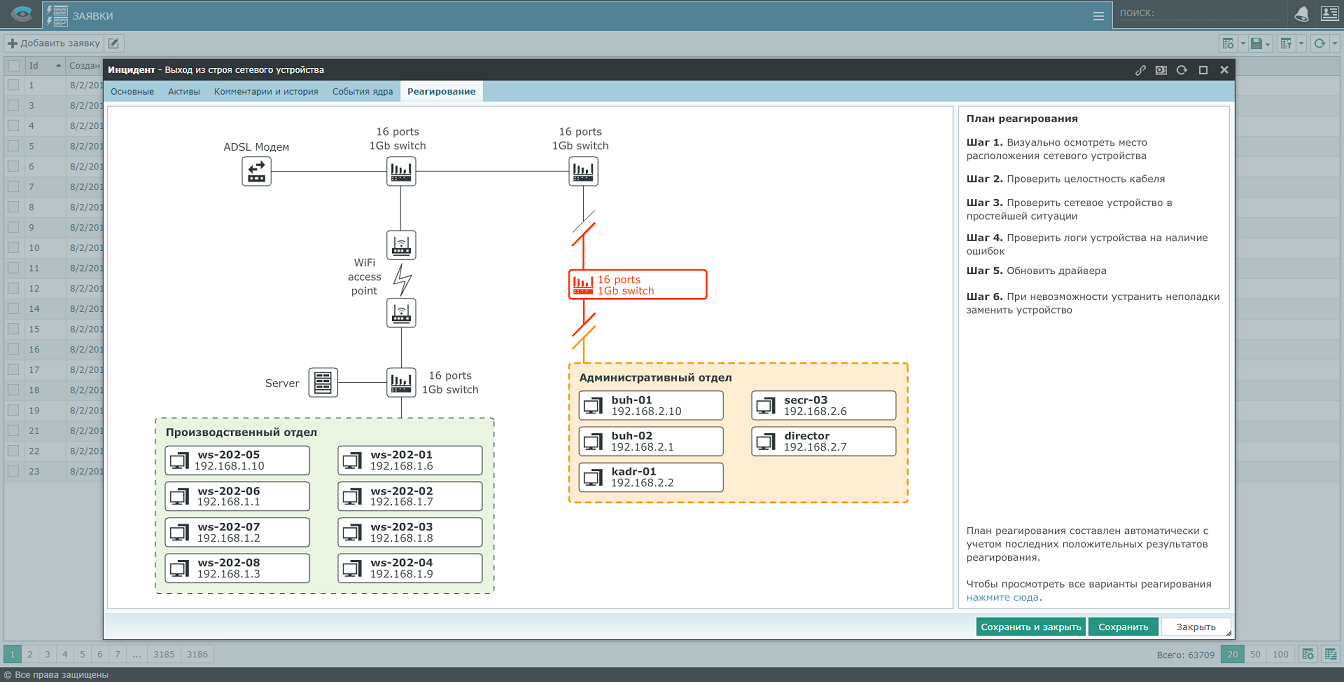Click the copy link icon in the incident header
The width and height of the screenshot is (1344, 682).
(1140, 70)
